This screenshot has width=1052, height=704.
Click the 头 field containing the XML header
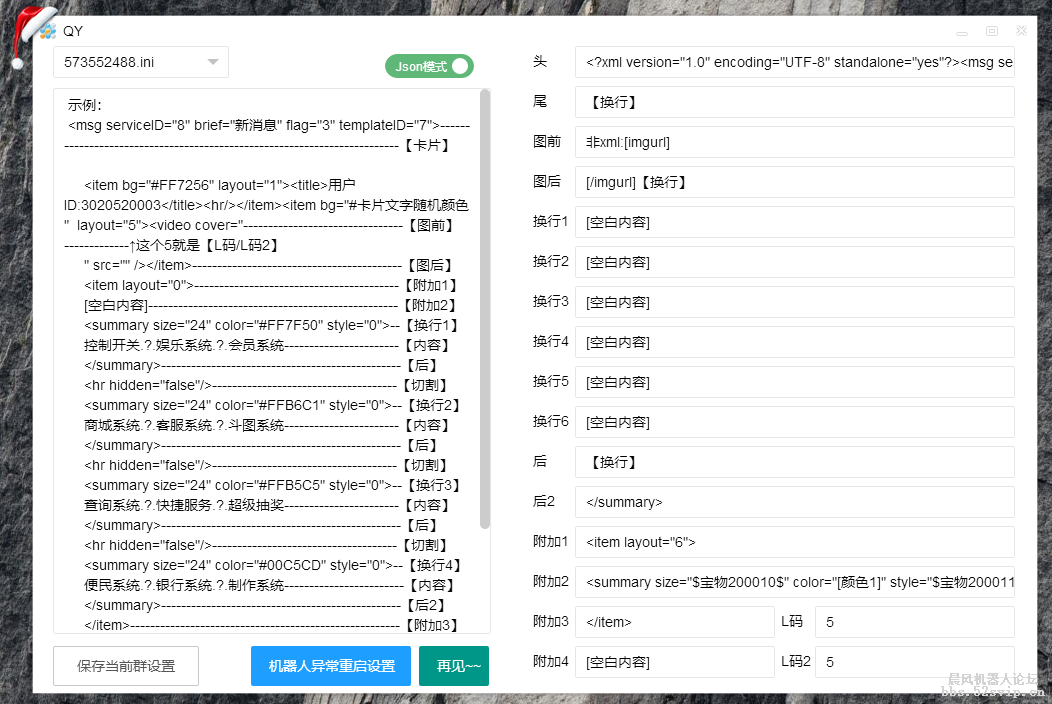coord(794,61)
